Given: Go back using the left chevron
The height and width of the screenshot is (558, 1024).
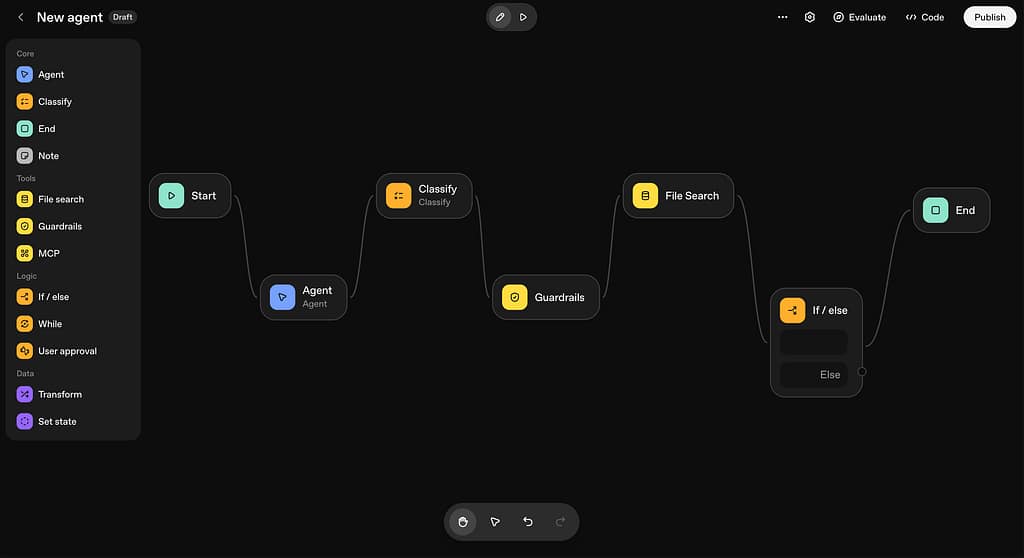Looking at the screenshot, I should [21, 17].
